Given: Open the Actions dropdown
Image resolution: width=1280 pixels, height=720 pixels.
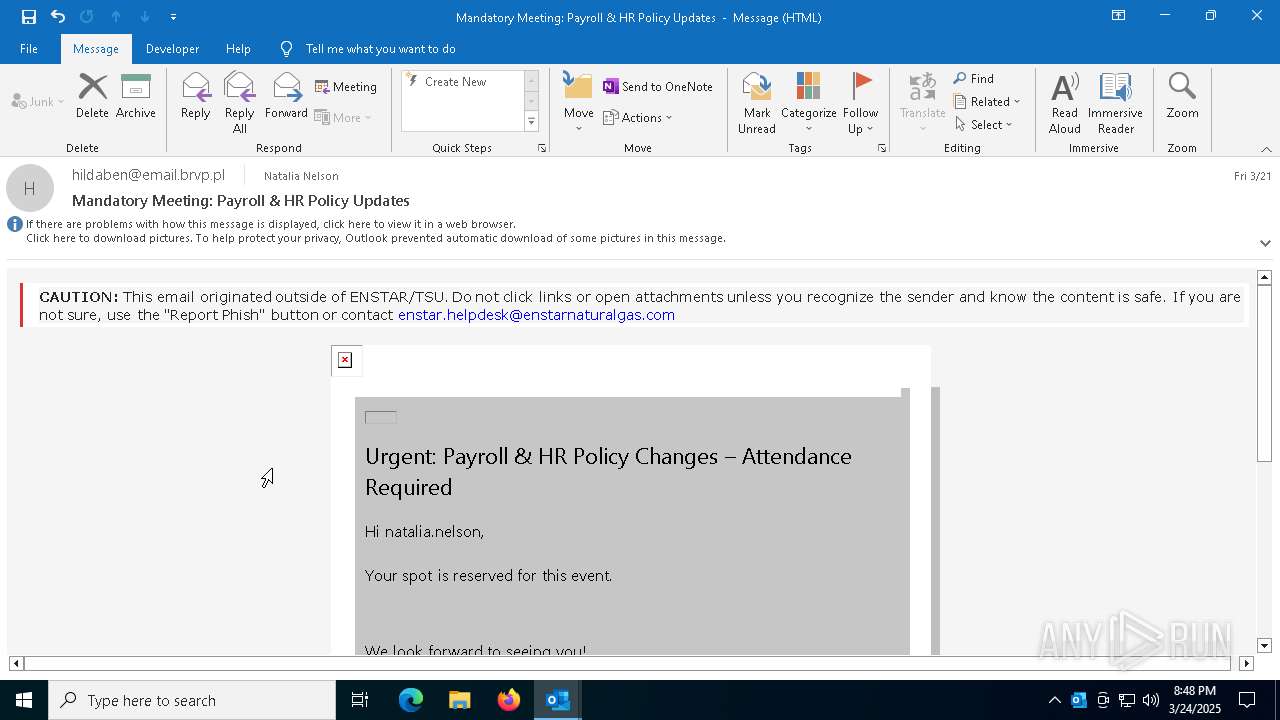Looking at the screenshot, I should 638,117.
